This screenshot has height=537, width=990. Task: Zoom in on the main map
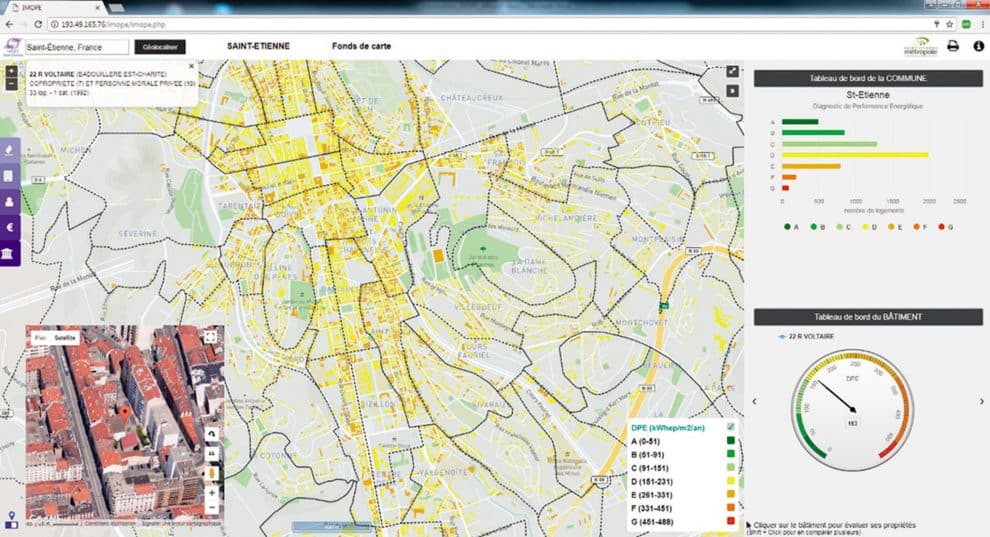10,71
